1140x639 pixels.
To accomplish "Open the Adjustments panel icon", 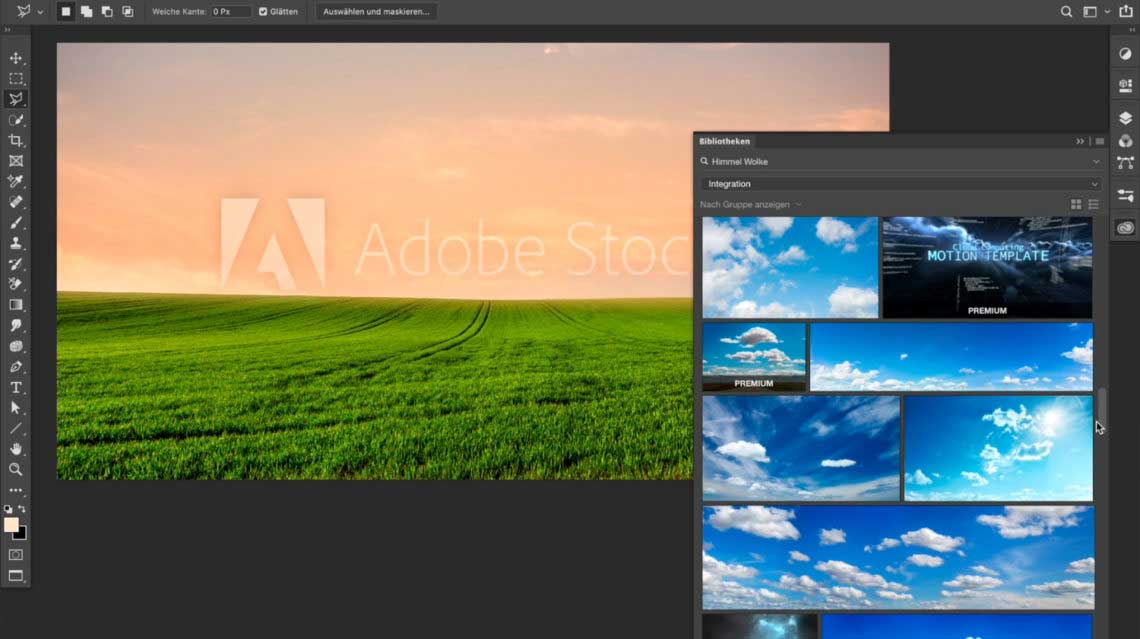I will [x=1125, y=54].
